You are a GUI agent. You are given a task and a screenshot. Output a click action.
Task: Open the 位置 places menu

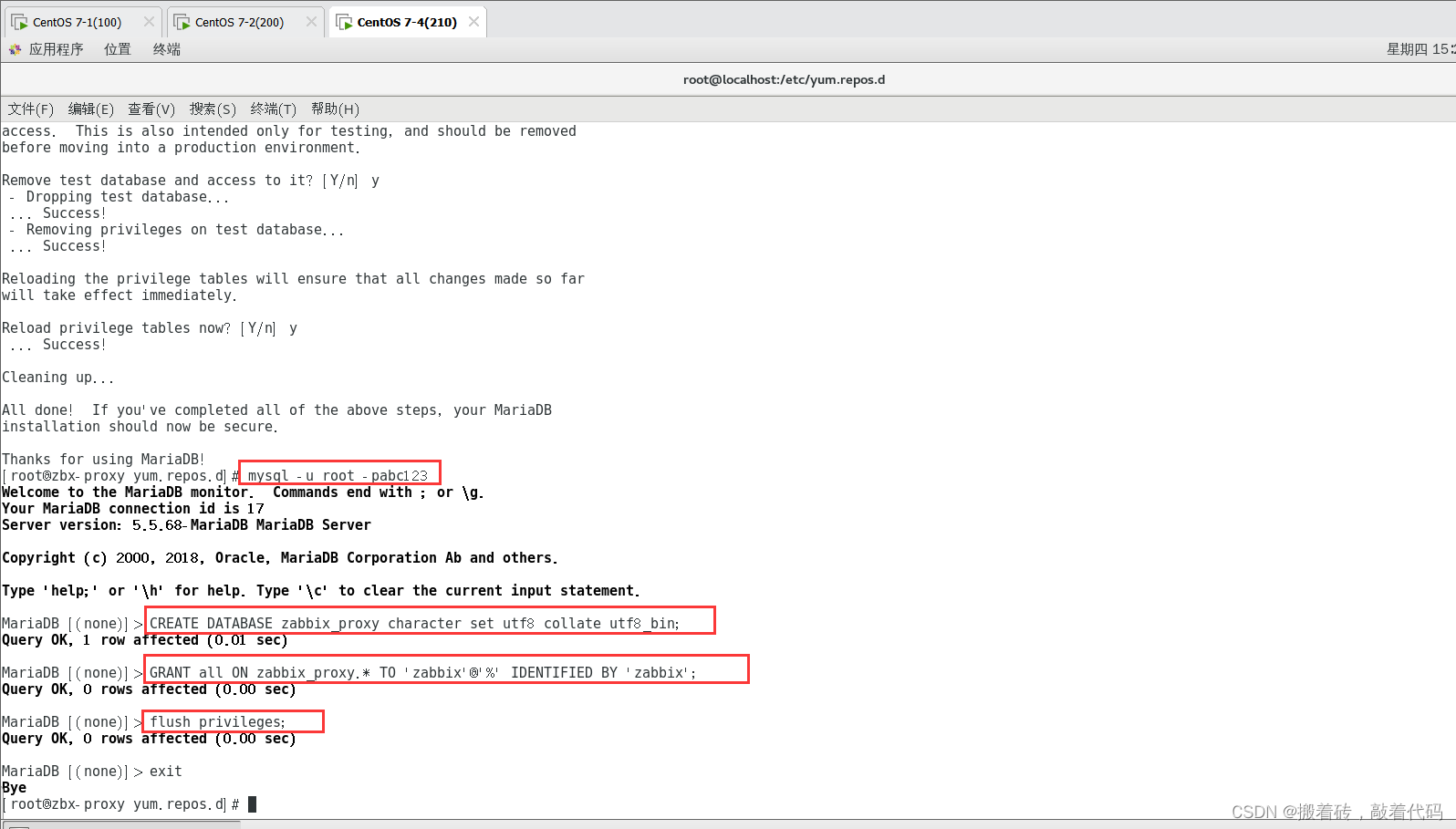(x=117, y=49)
